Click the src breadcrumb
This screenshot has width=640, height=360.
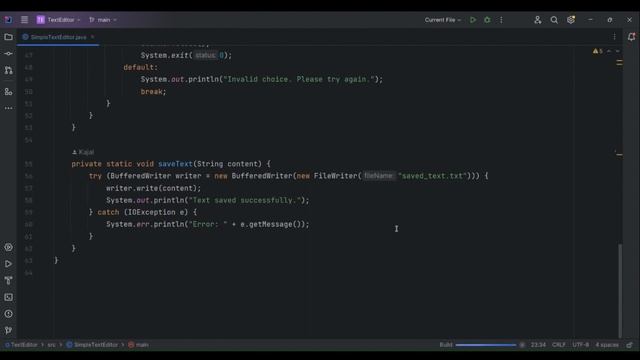[x=51, y=344]
